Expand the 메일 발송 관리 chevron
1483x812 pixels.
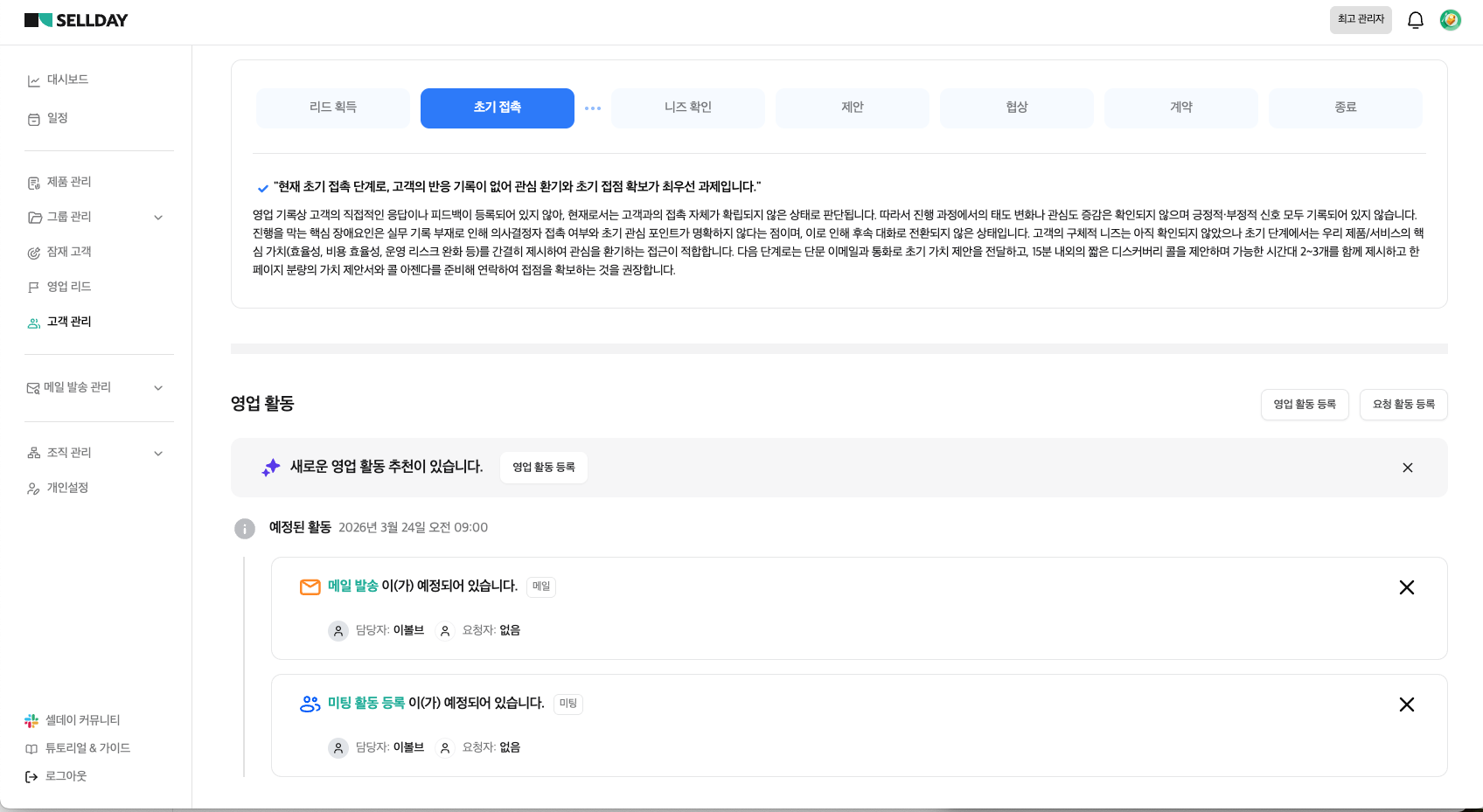point(158,388)
